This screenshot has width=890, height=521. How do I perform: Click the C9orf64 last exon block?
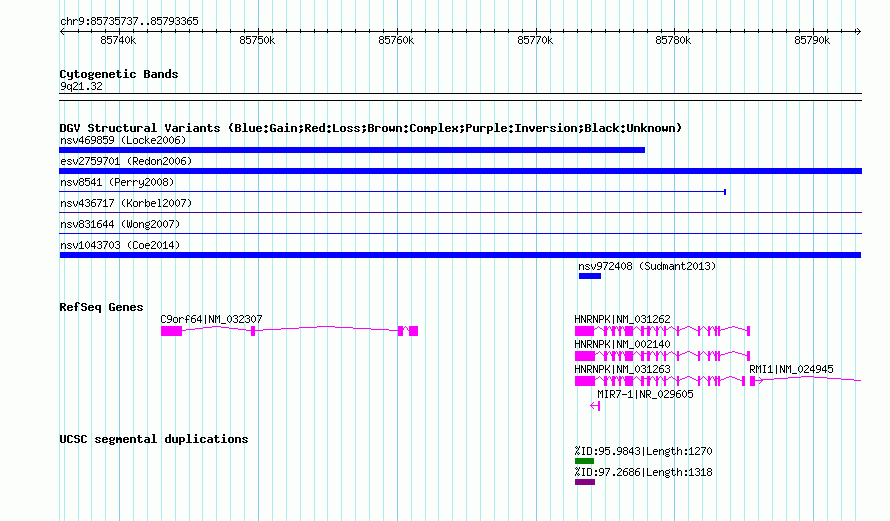(413, 331)
